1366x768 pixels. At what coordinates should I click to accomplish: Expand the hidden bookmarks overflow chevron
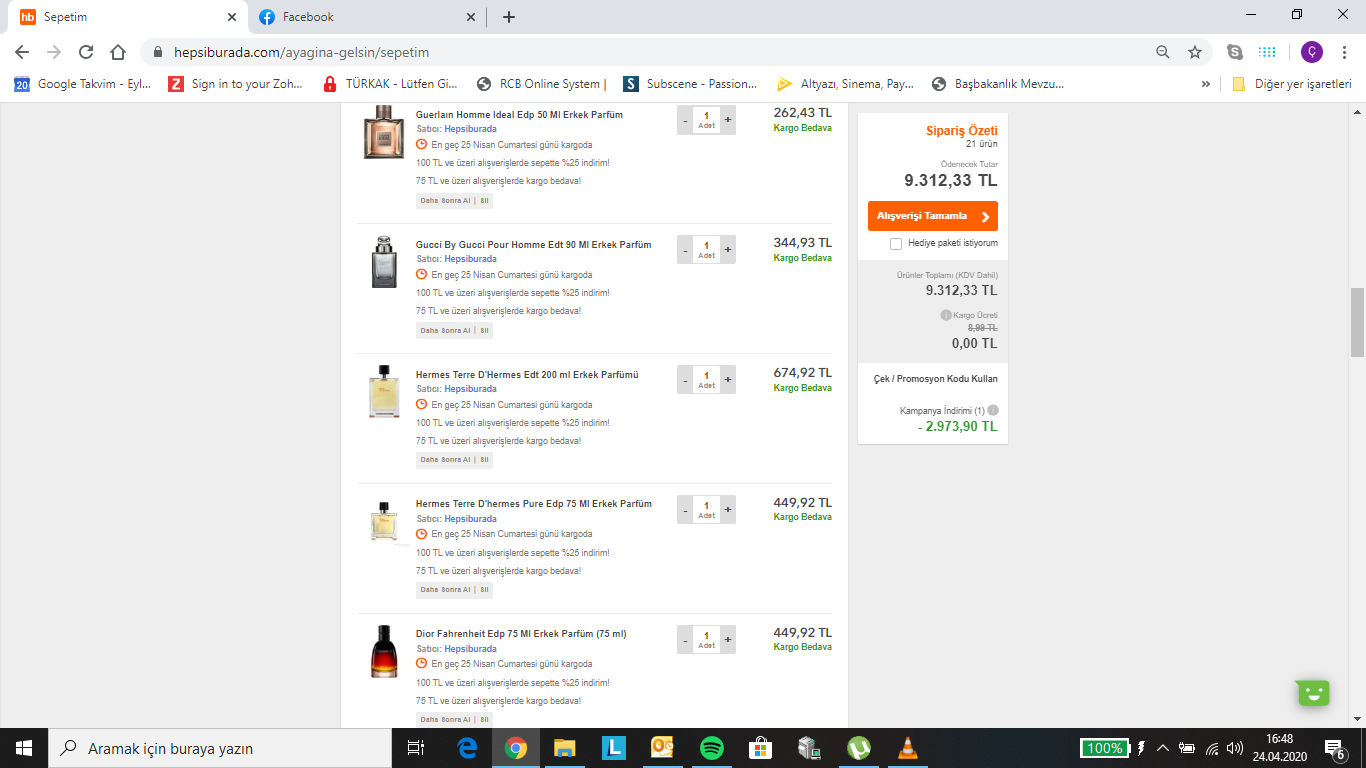[x=1206, y=84]
